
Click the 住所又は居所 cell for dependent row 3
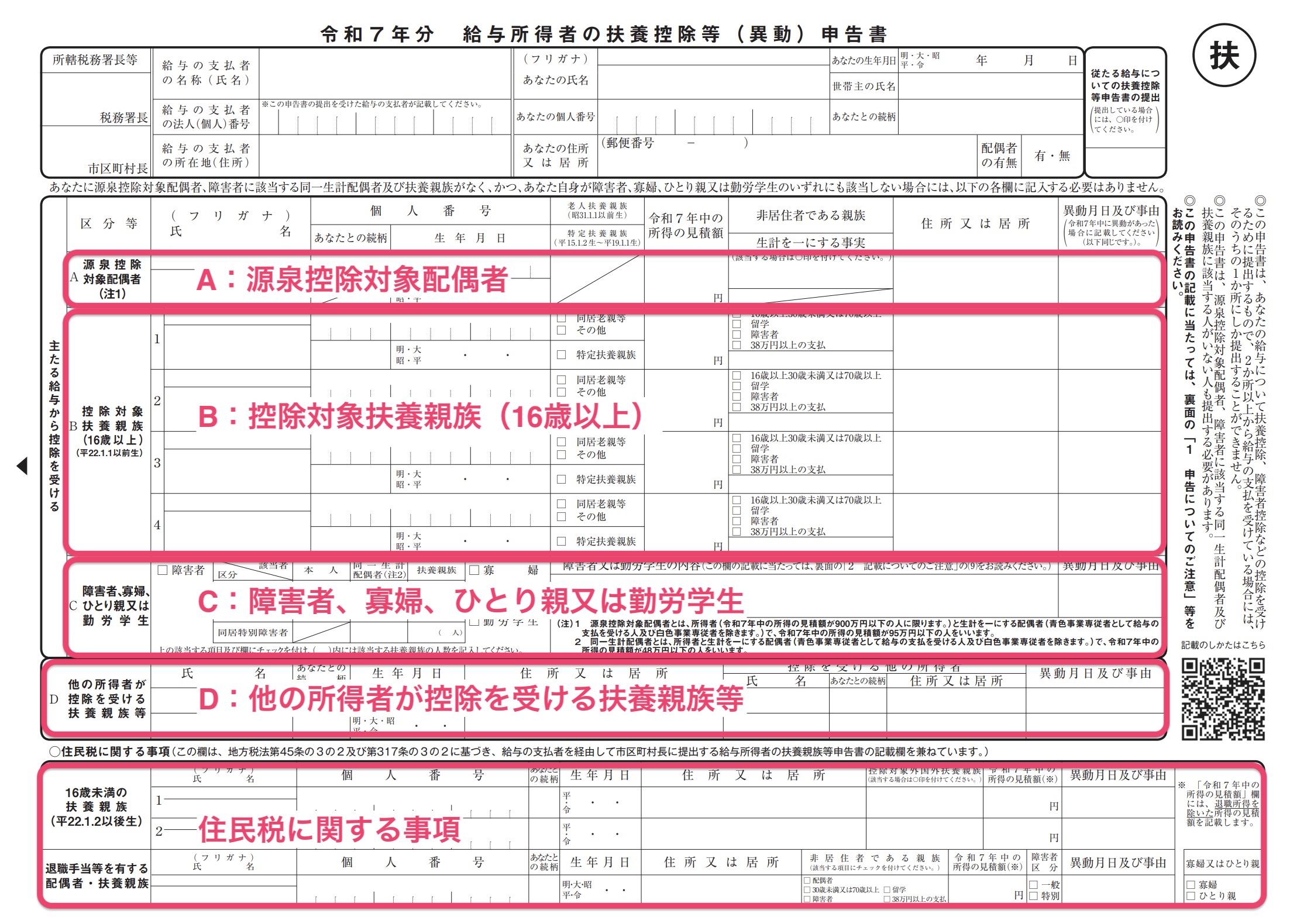(975, 463)
